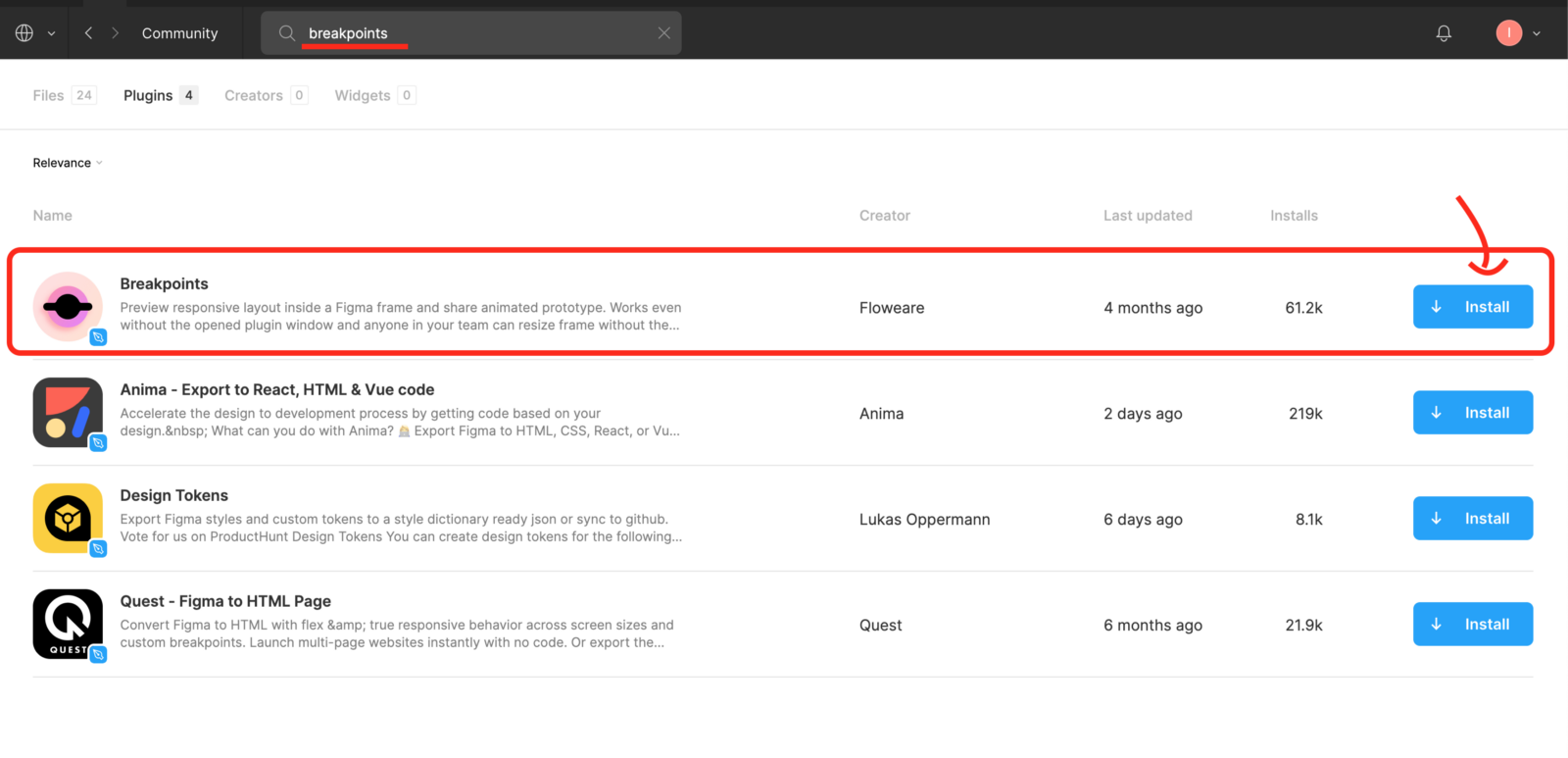The width and height of the screenshot is (1568, 758).
Task: Install the Anima plugin
Action: (x=1473, y=413)
